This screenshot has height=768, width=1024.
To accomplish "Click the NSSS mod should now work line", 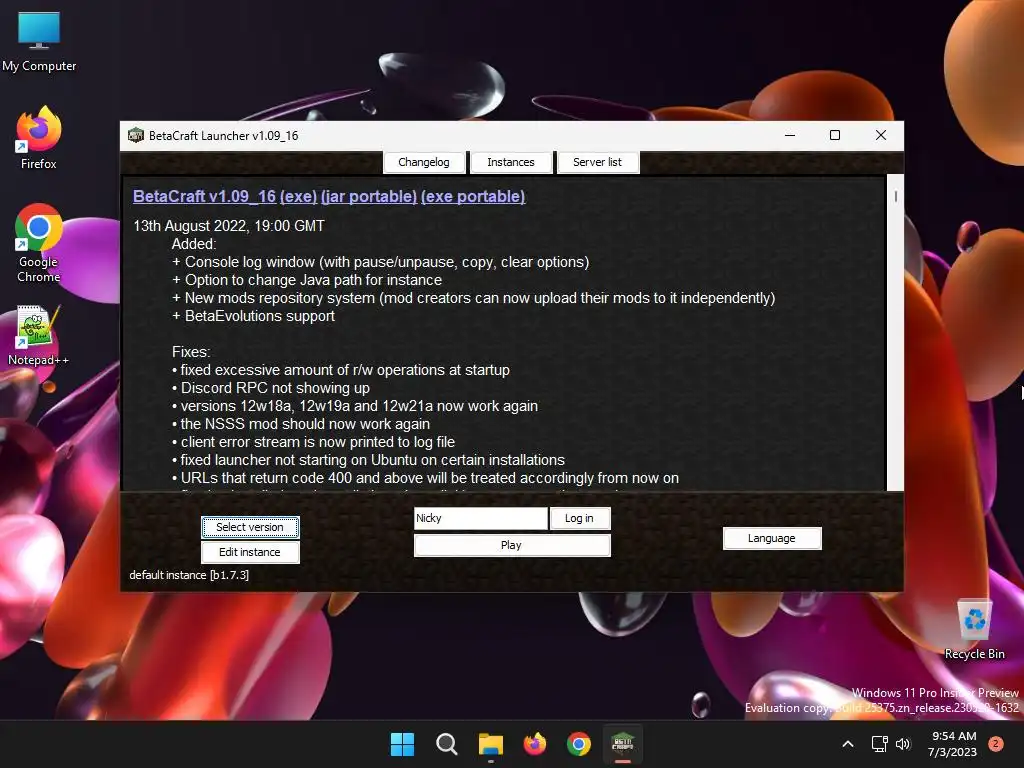I will (300, 424).
